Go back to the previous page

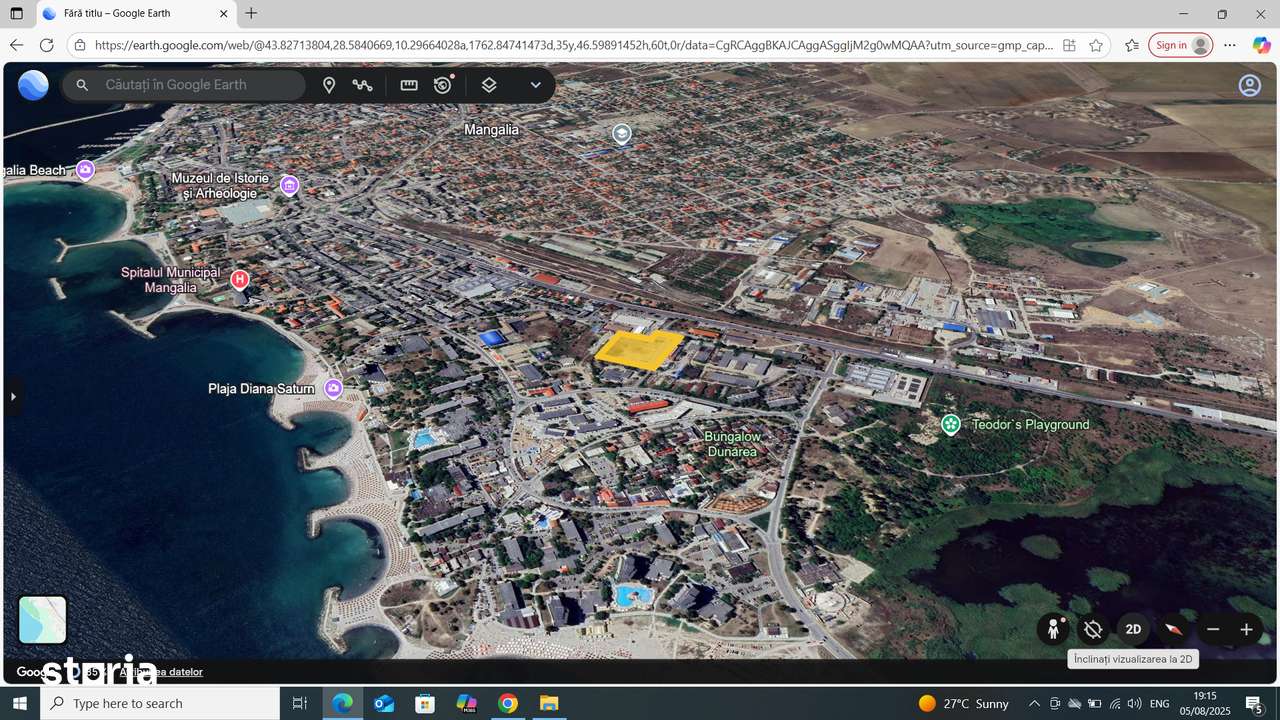16,45
